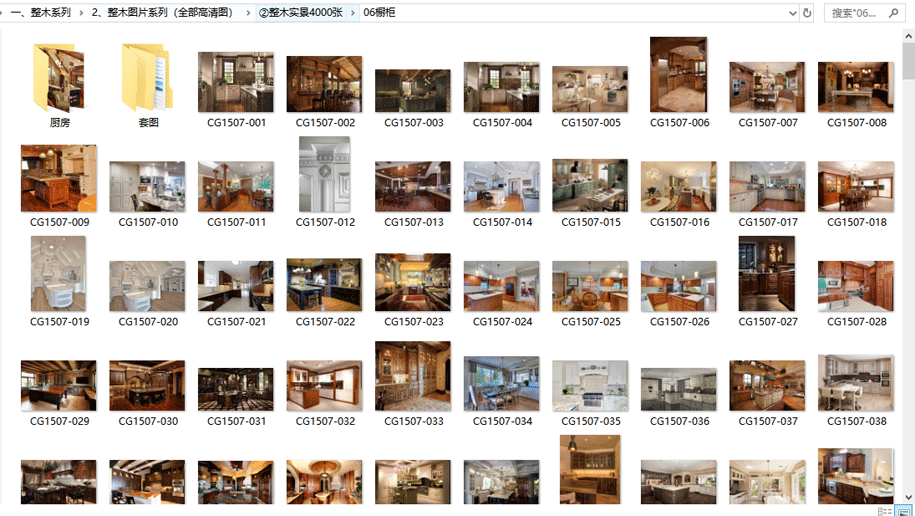This screenshot has width=915, height=516.
Task: Select thumbnail CG1507-023
Action: [413, 283]
